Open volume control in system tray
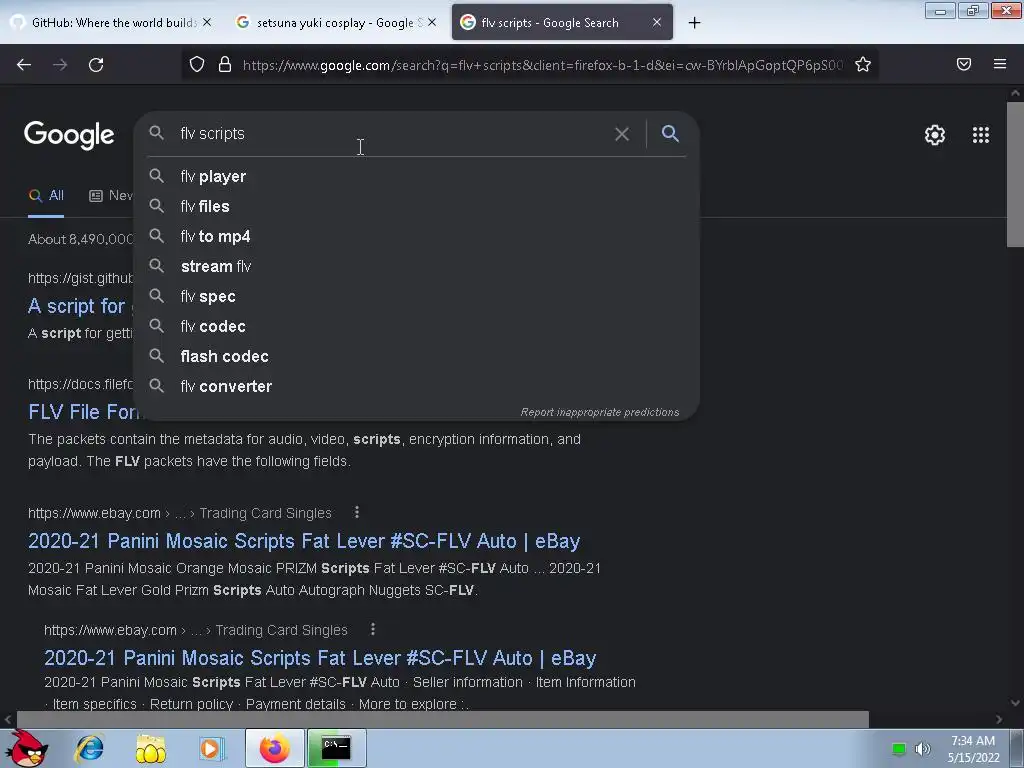 922,749
